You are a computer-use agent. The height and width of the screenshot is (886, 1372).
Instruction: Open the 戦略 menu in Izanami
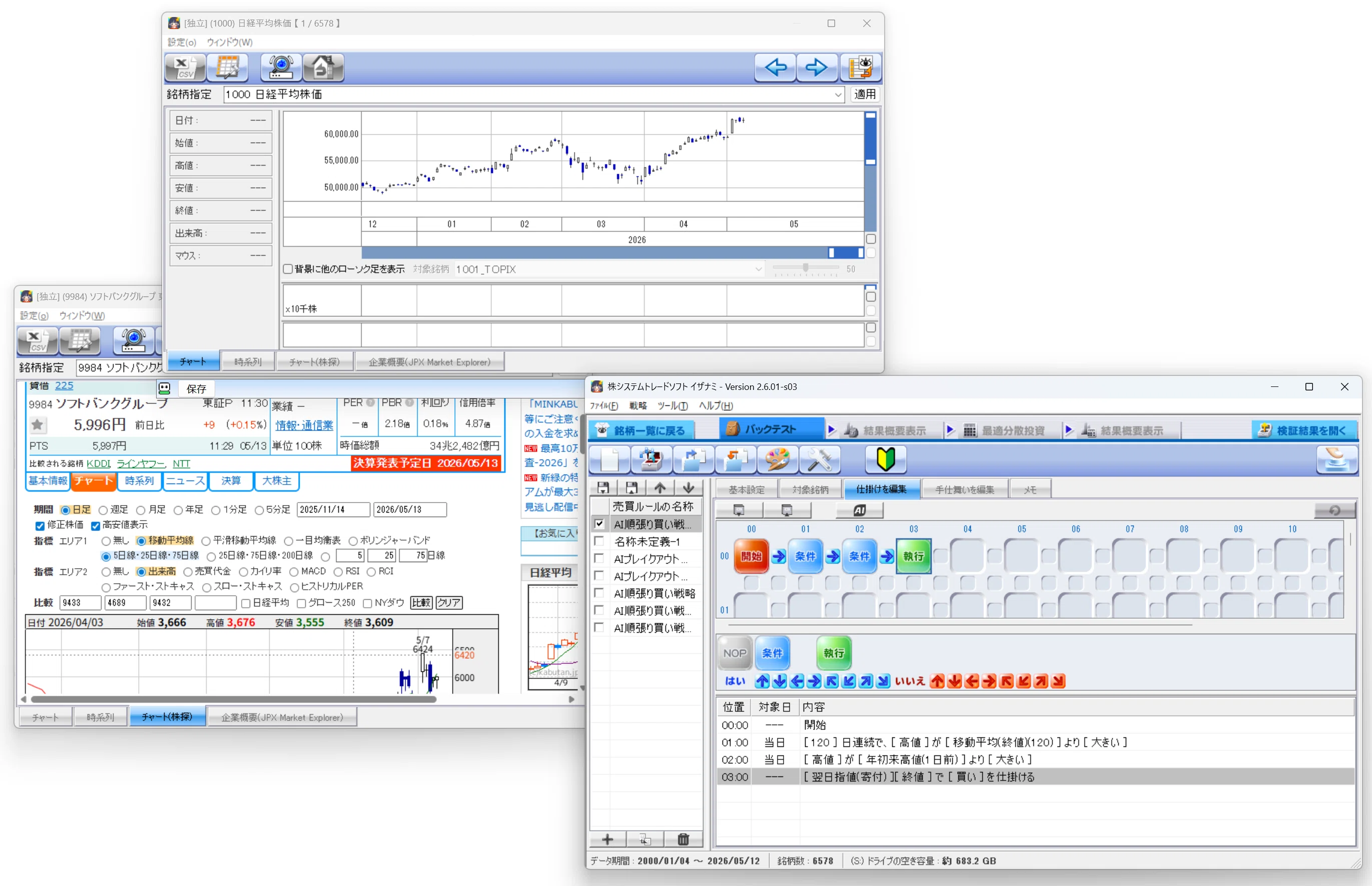(x=637, y=405)
